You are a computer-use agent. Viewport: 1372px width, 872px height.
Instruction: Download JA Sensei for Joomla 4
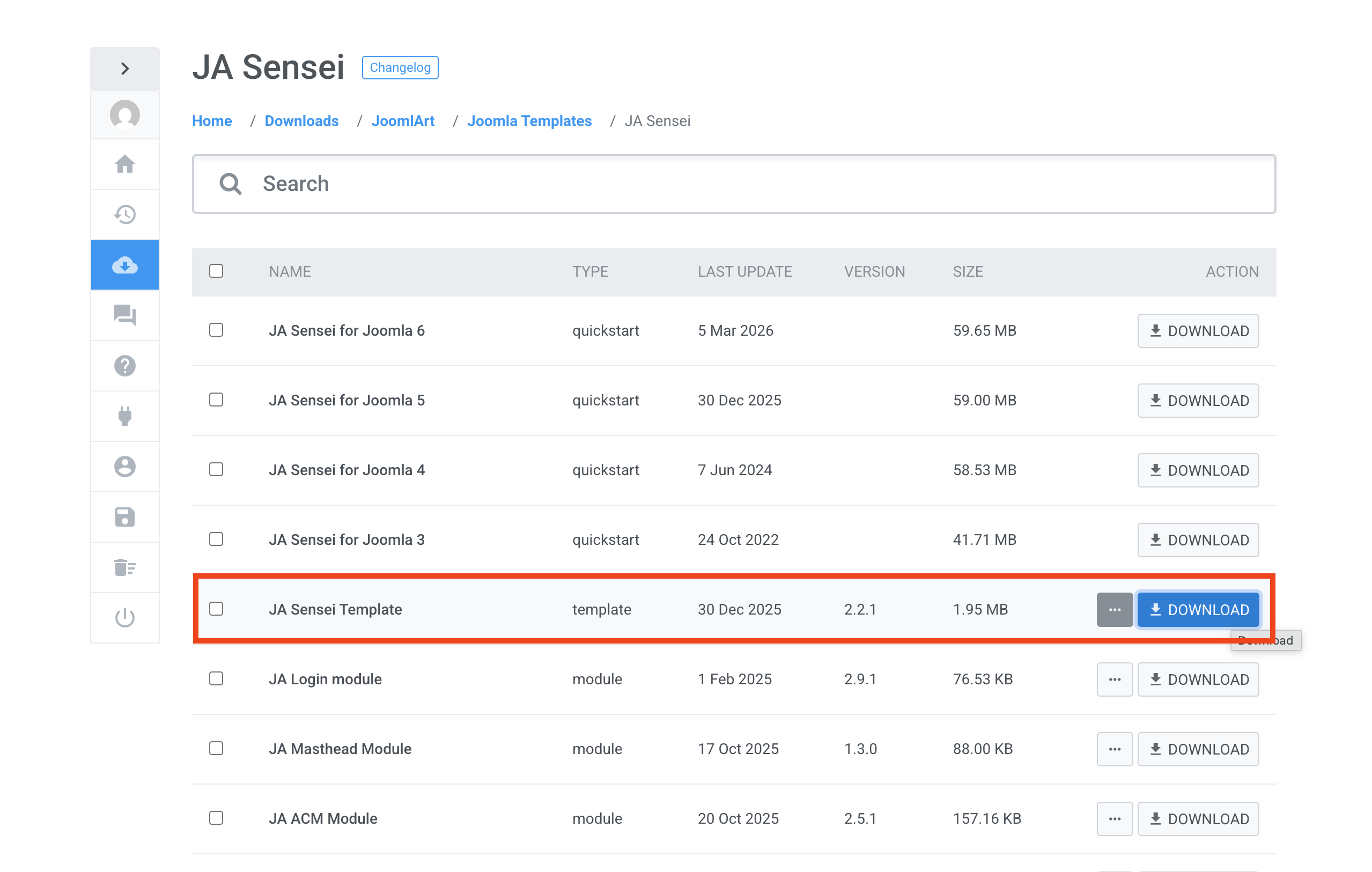tap(1198, 470)
